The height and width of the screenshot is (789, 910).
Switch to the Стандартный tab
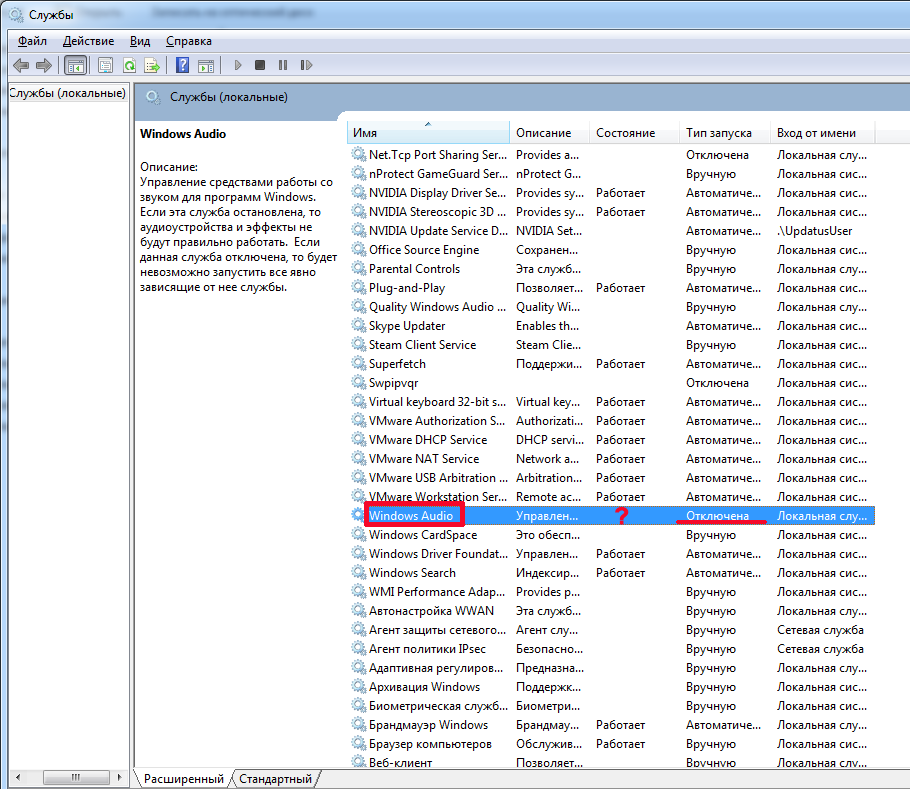coord(275,778)
